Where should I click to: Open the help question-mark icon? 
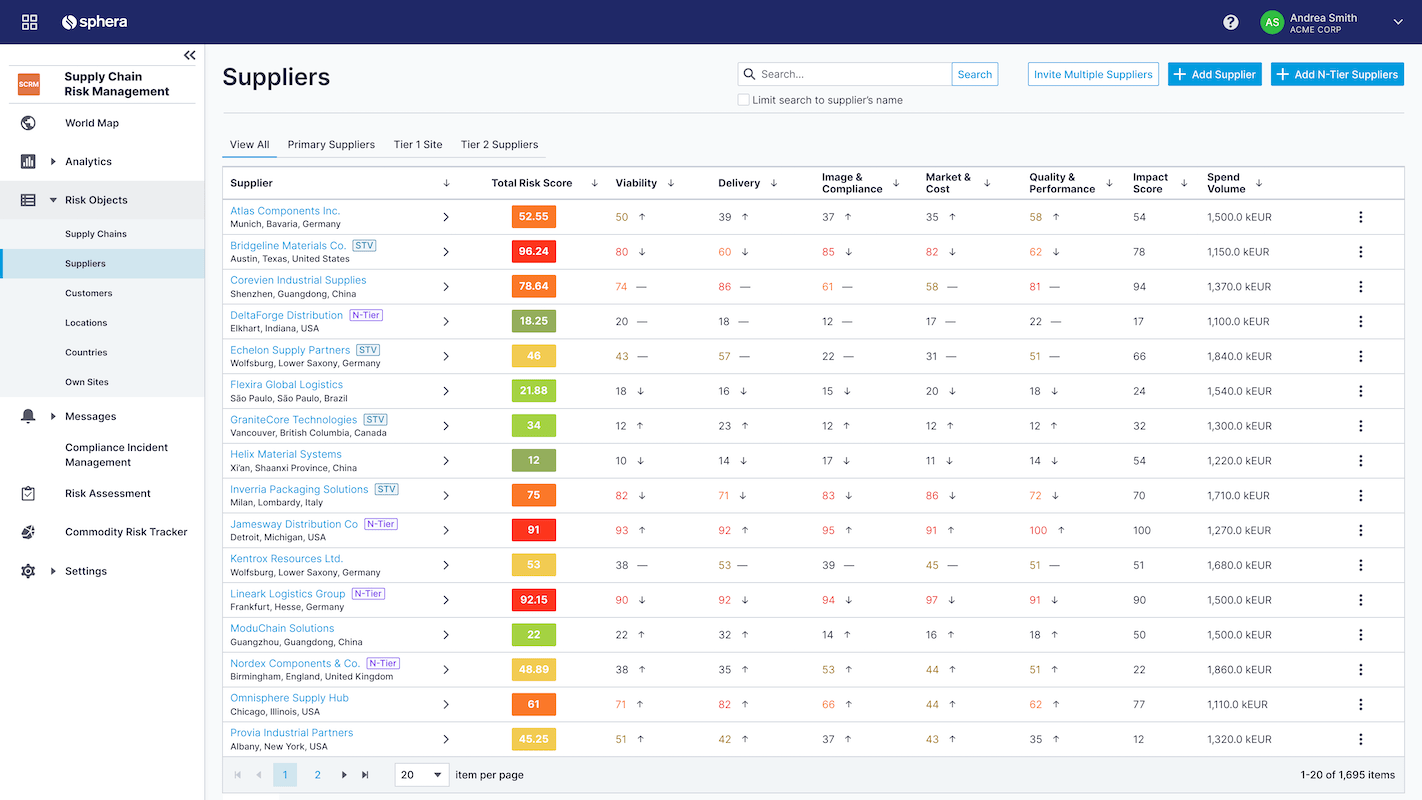point(1230,21)
